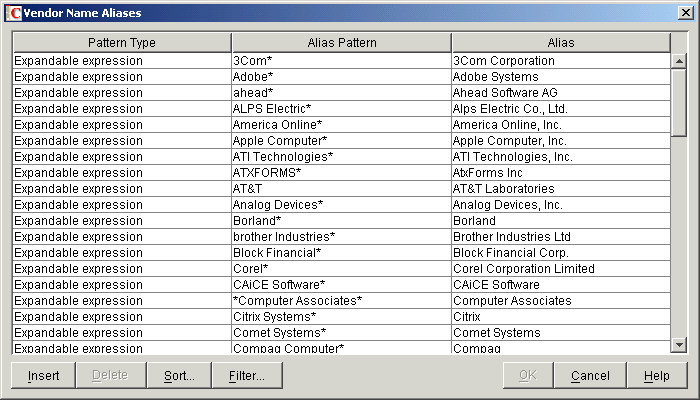Select the Corel Corporation Limited alias cell

click(x=560, y=269)
